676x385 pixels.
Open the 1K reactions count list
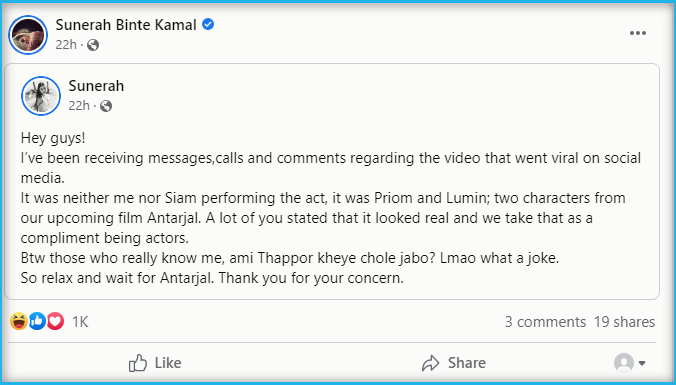[80, 322]
